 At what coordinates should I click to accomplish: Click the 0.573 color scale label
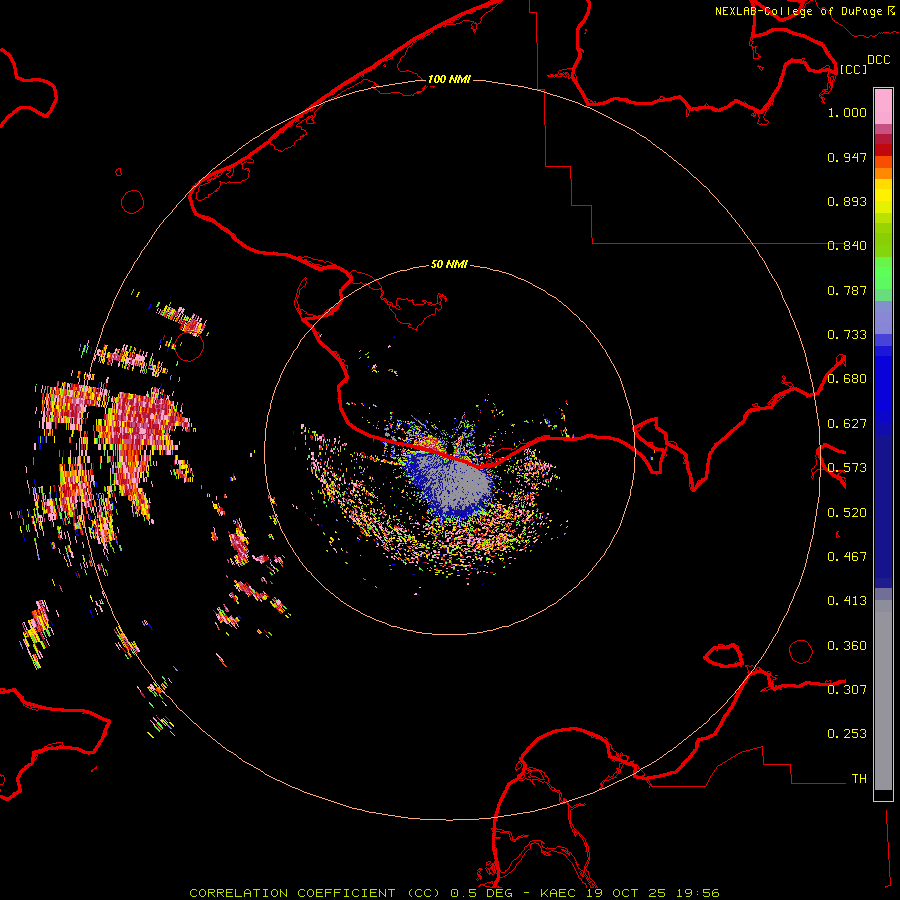click(x=847, y=468)
